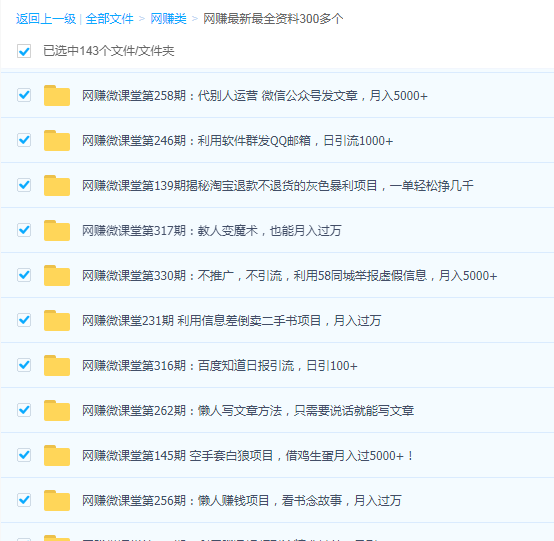This screenshot has width=554, height=541.
Task: Open the folder icon for 第258期 course
Action: click(x=57, y=95)
